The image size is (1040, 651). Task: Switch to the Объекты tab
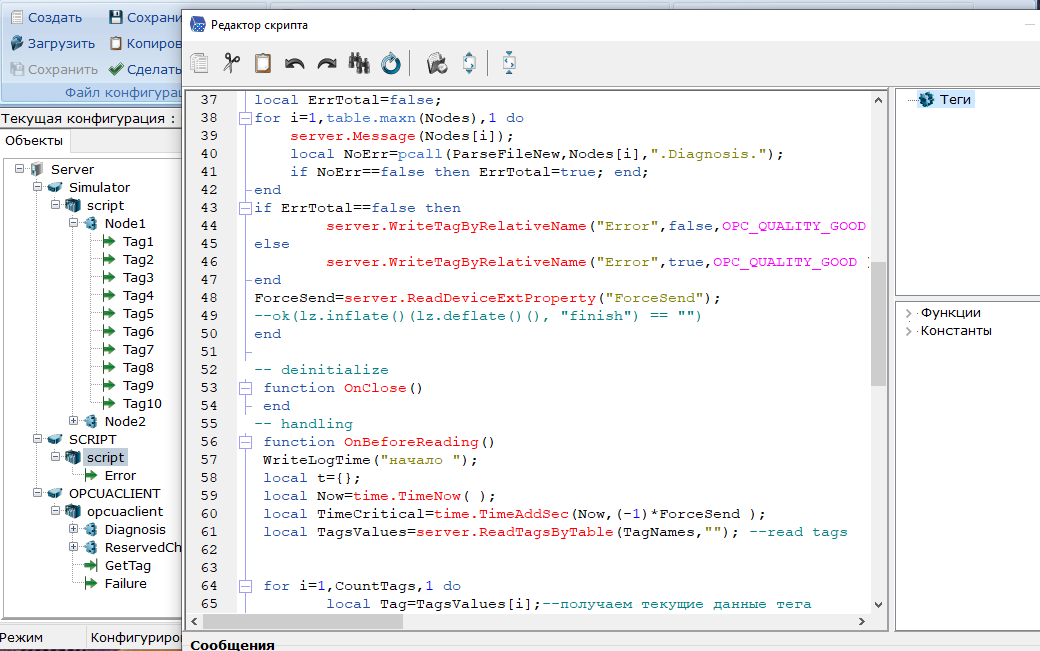34,141
